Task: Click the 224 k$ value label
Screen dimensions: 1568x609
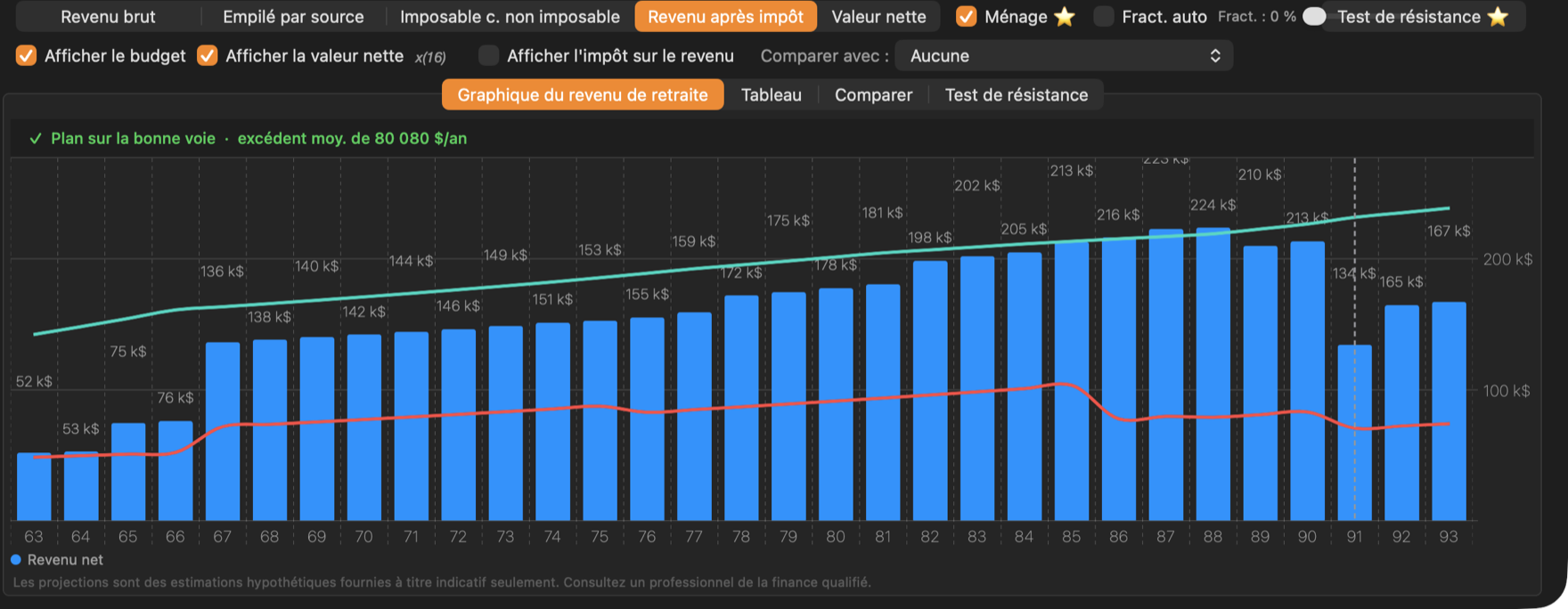Action: pyautogui.click(x=1213, y=205)
